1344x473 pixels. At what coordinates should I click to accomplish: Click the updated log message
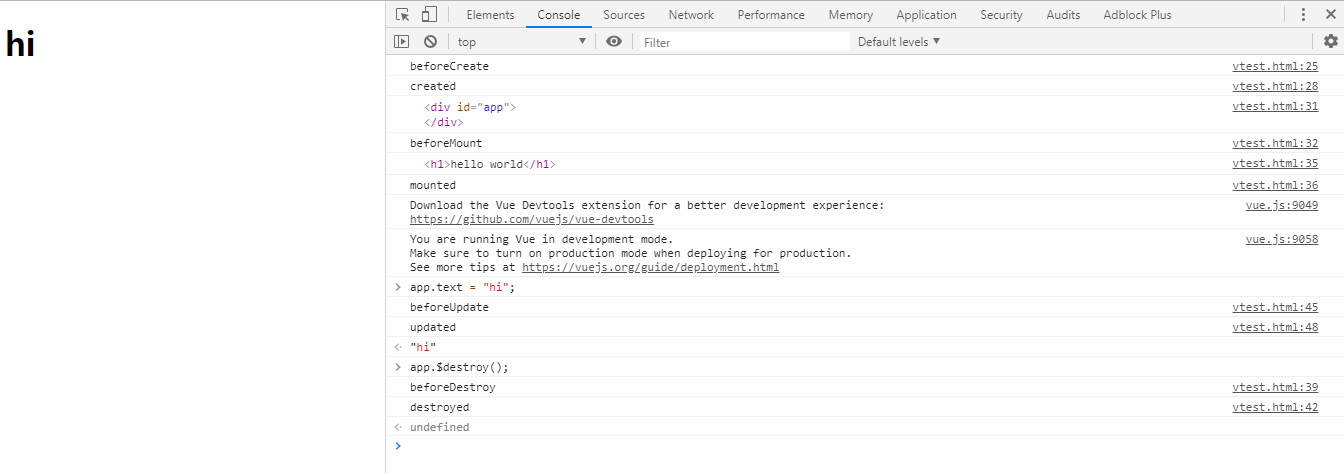(x=433, y=327)
